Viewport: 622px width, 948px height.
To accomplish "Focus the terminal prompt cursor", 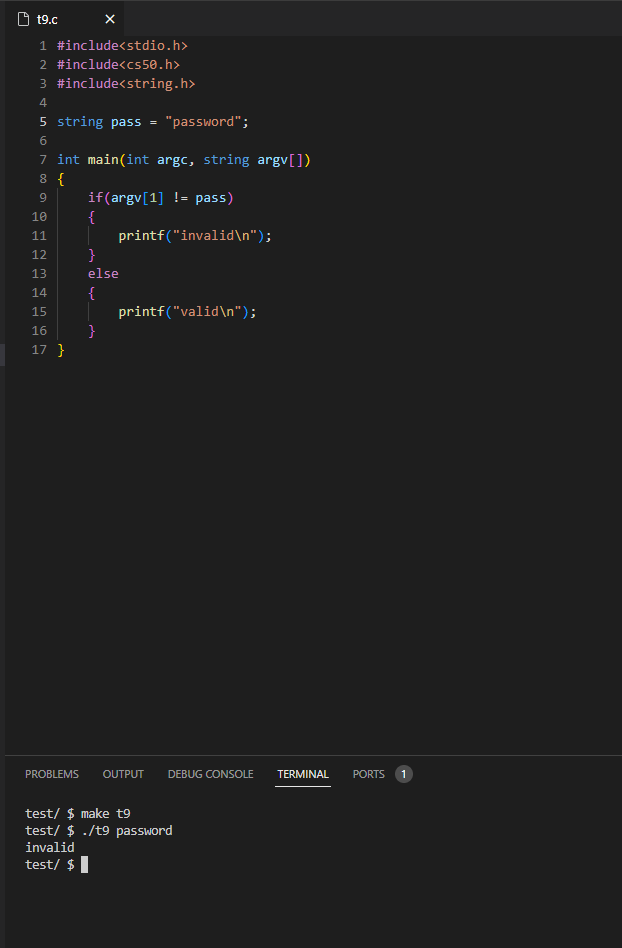I will click(85, 865).
